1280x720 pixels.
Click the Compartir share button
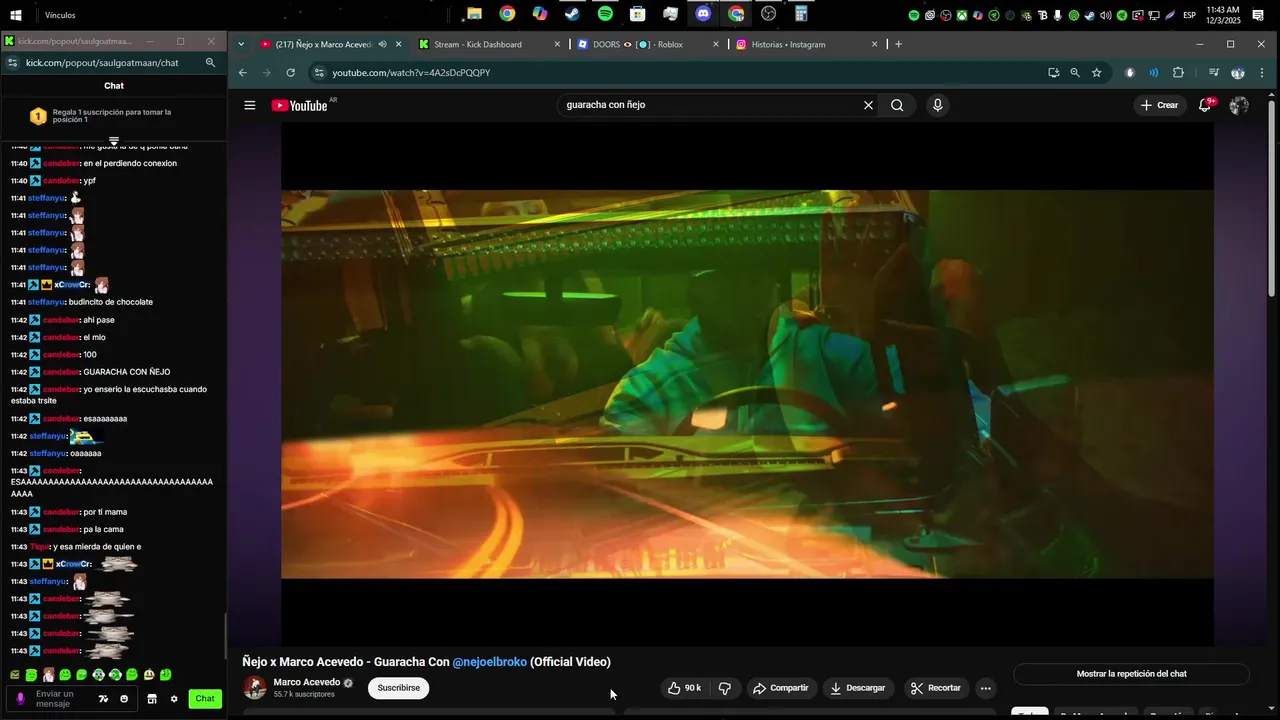[x=780, y=688]
